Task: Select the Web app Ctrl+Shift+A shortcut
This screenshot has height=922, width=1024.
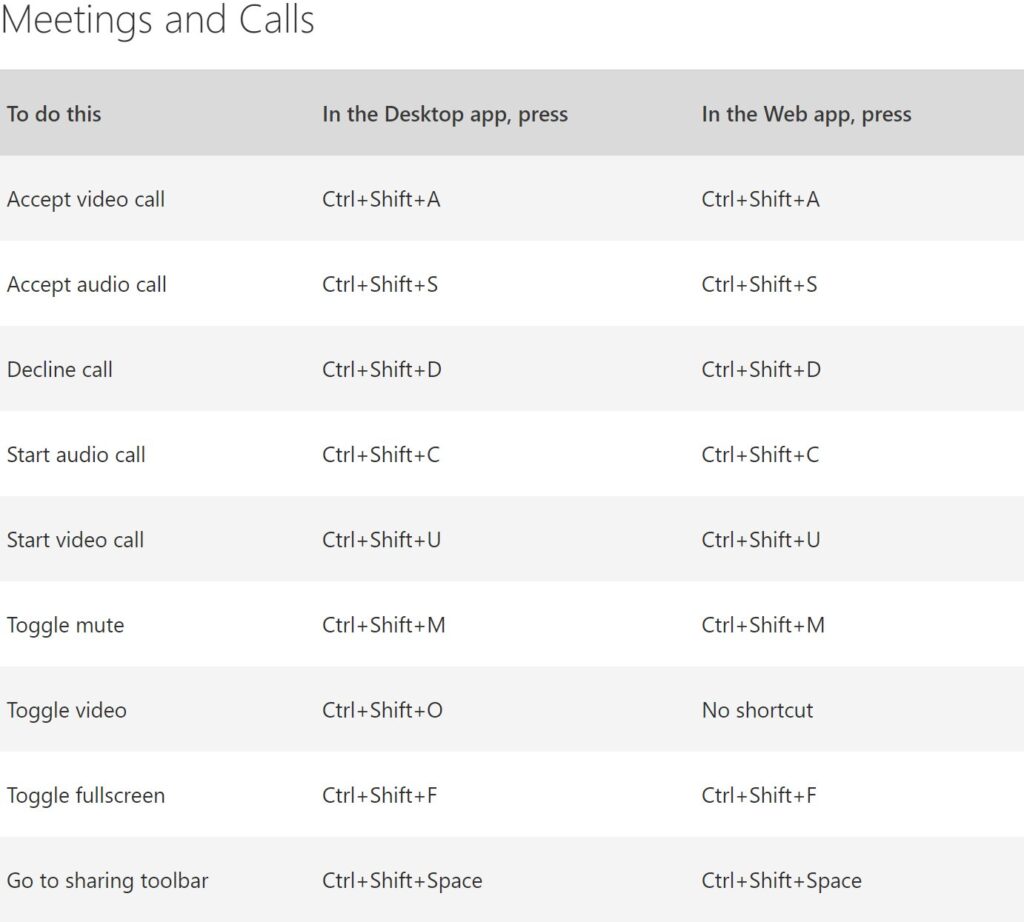Action: coord(760,199)
